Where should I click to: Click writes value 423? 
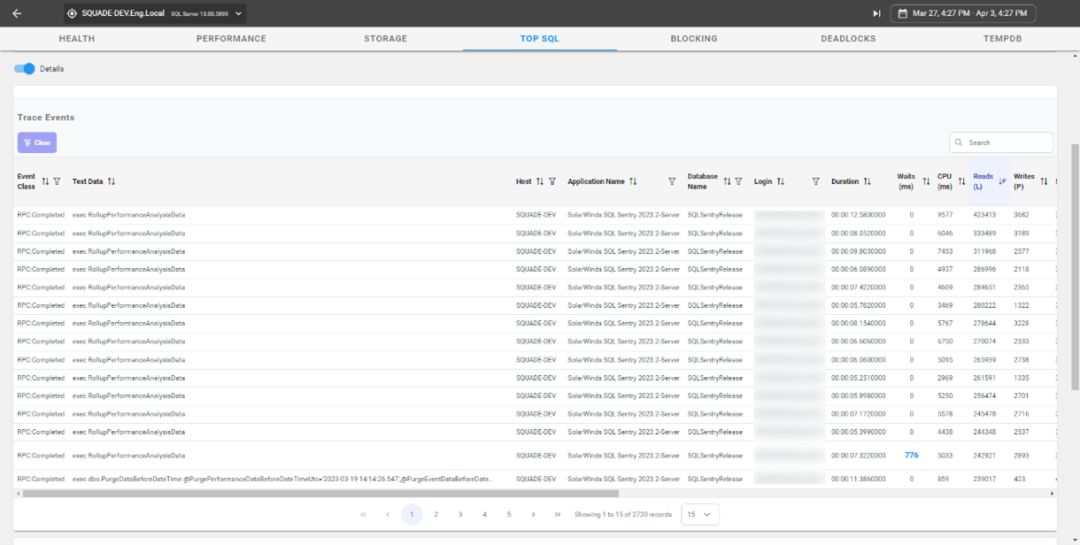pos(1019,478)
